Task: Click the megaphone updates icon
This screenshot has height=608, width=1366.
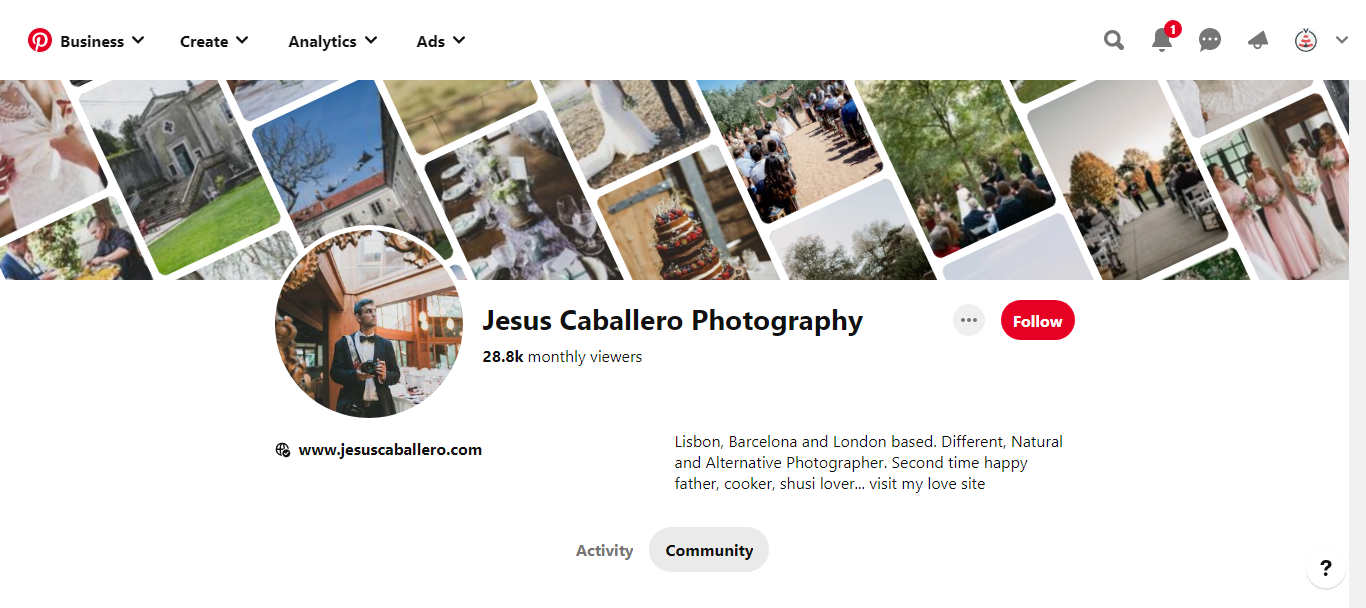Action: [1258, 41]
